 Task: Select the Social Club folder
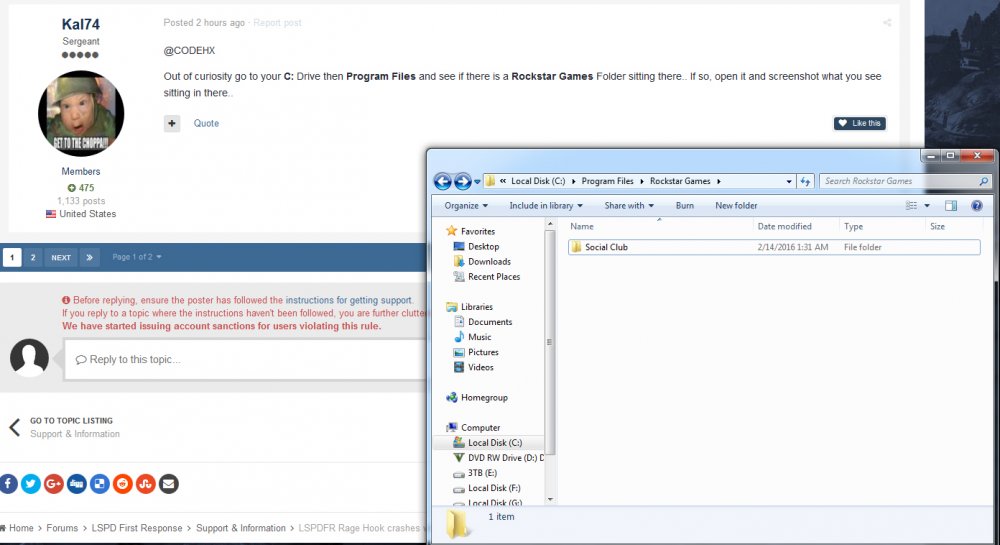(774, 247)
